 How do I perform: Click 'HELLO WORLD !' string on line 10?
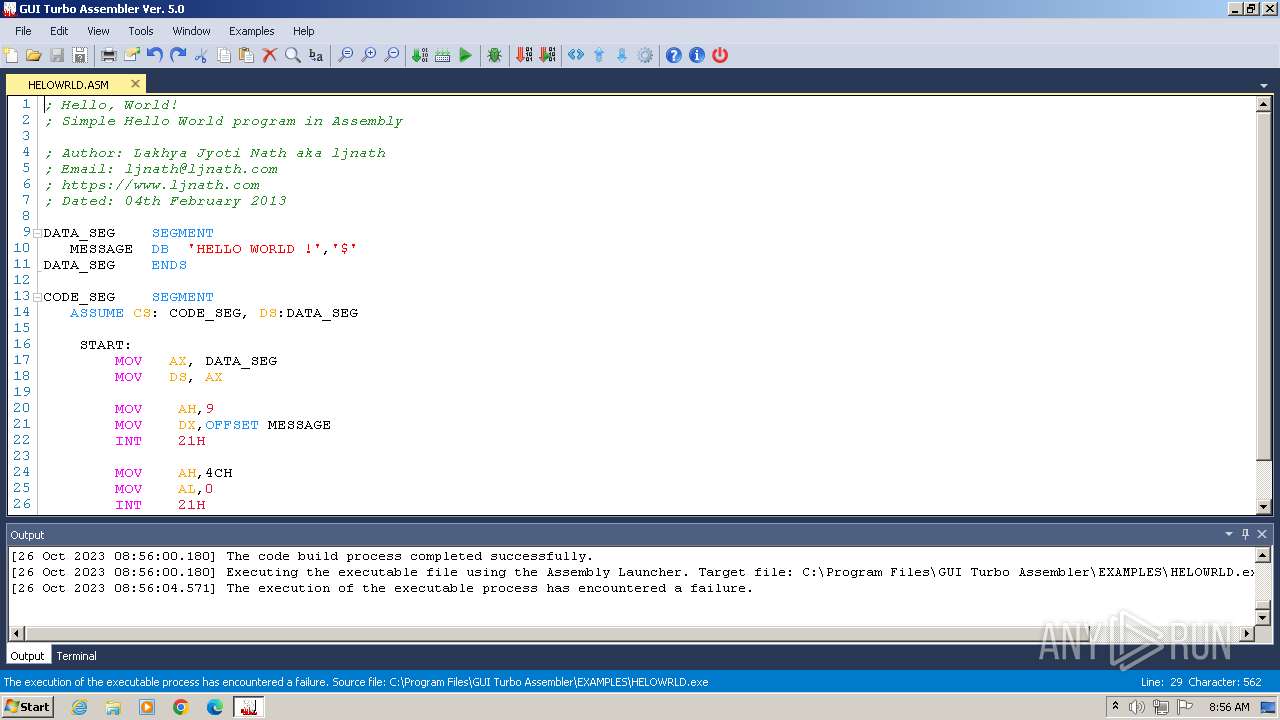tap(254, 249)
